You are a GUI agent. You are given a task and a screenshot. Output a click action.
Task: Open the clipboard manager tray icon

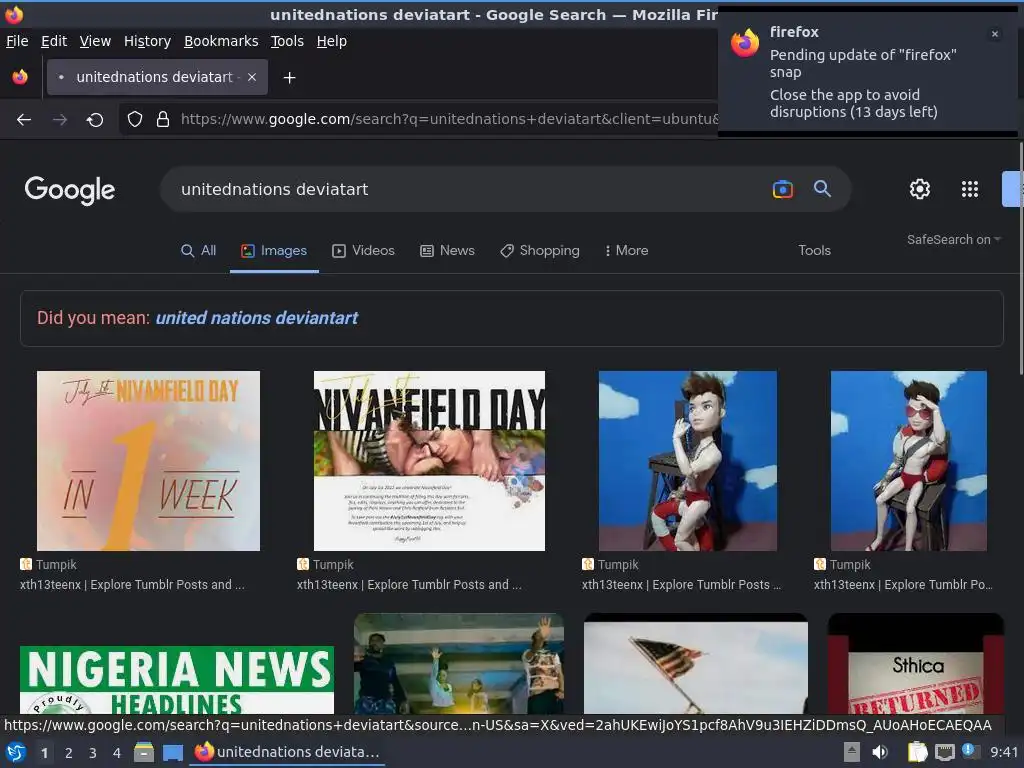917,752
